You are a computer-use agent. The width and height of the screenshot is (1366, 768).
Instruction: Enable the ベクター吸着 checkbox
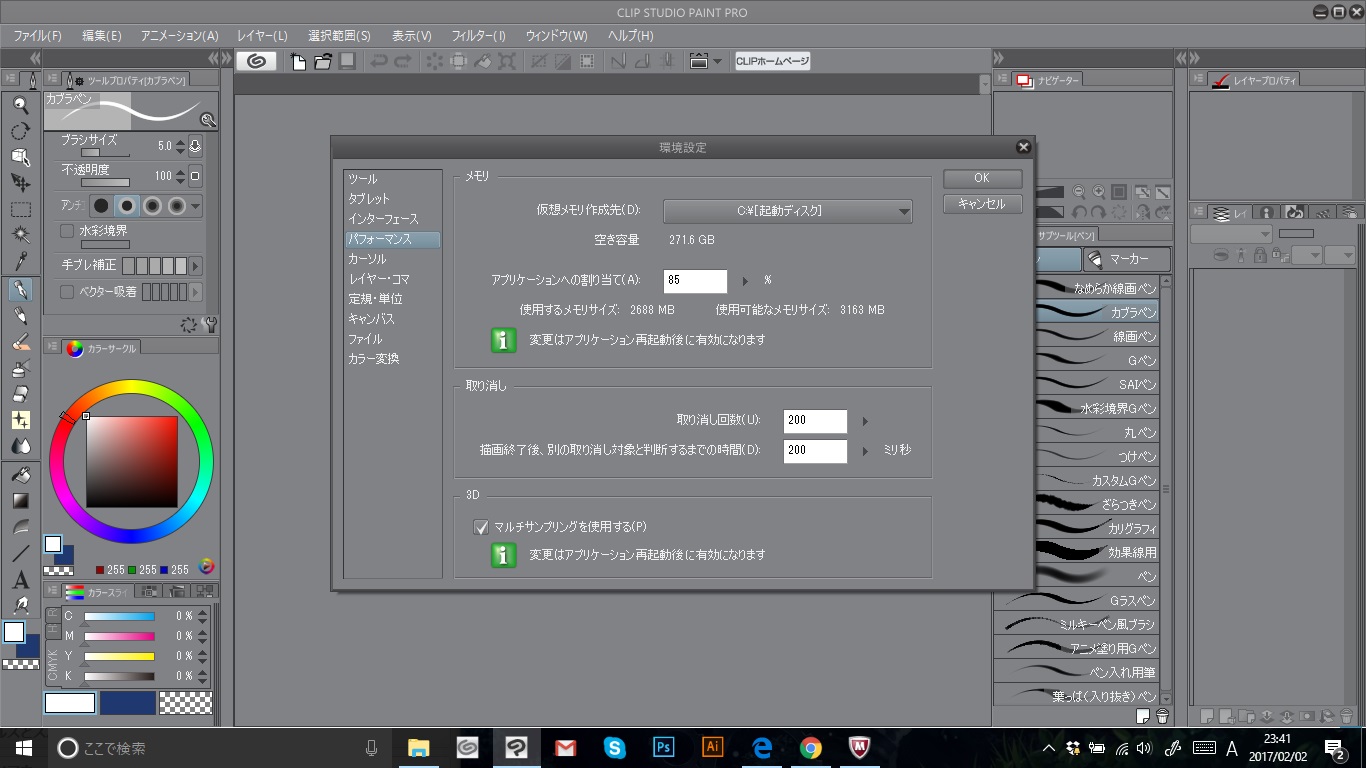(67, 292)
